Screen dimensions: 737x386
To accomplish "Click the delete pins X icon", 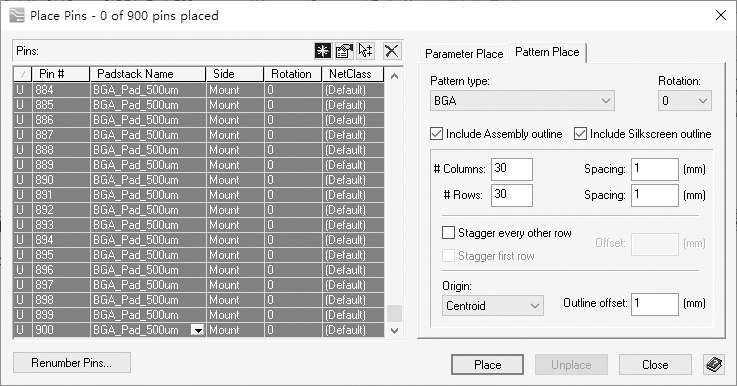I will pos(392,51).
